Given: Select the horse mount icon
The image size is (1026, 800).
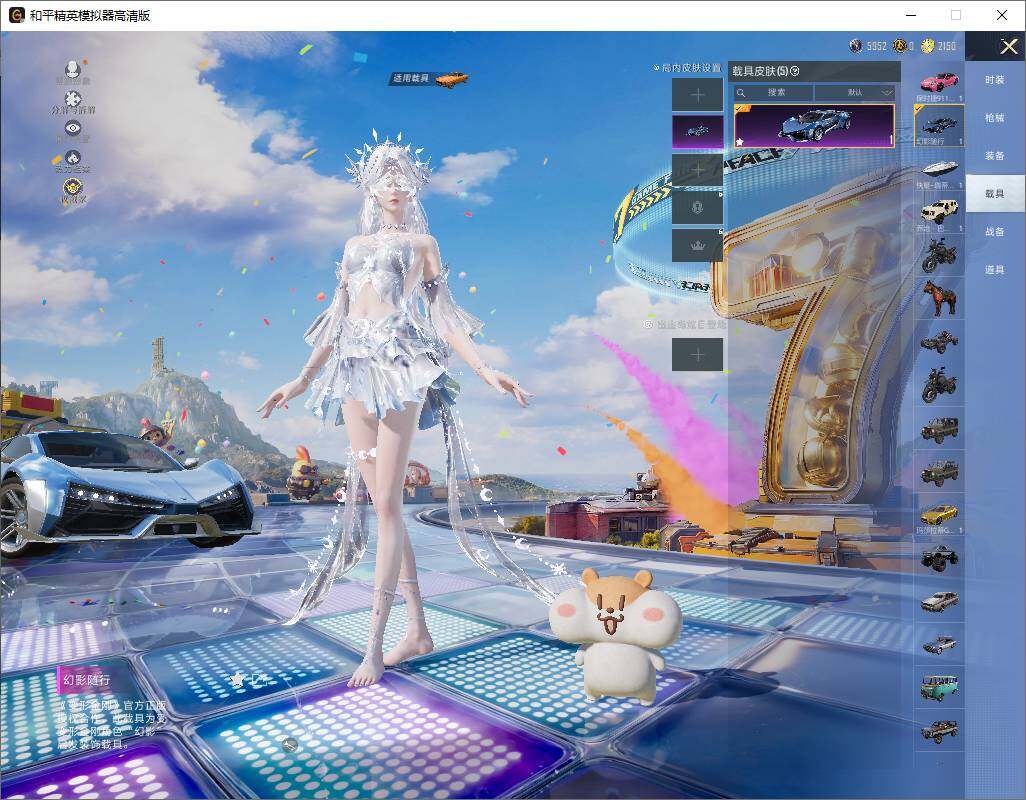Looking at the screenshot, I should (x=939, y=298).
